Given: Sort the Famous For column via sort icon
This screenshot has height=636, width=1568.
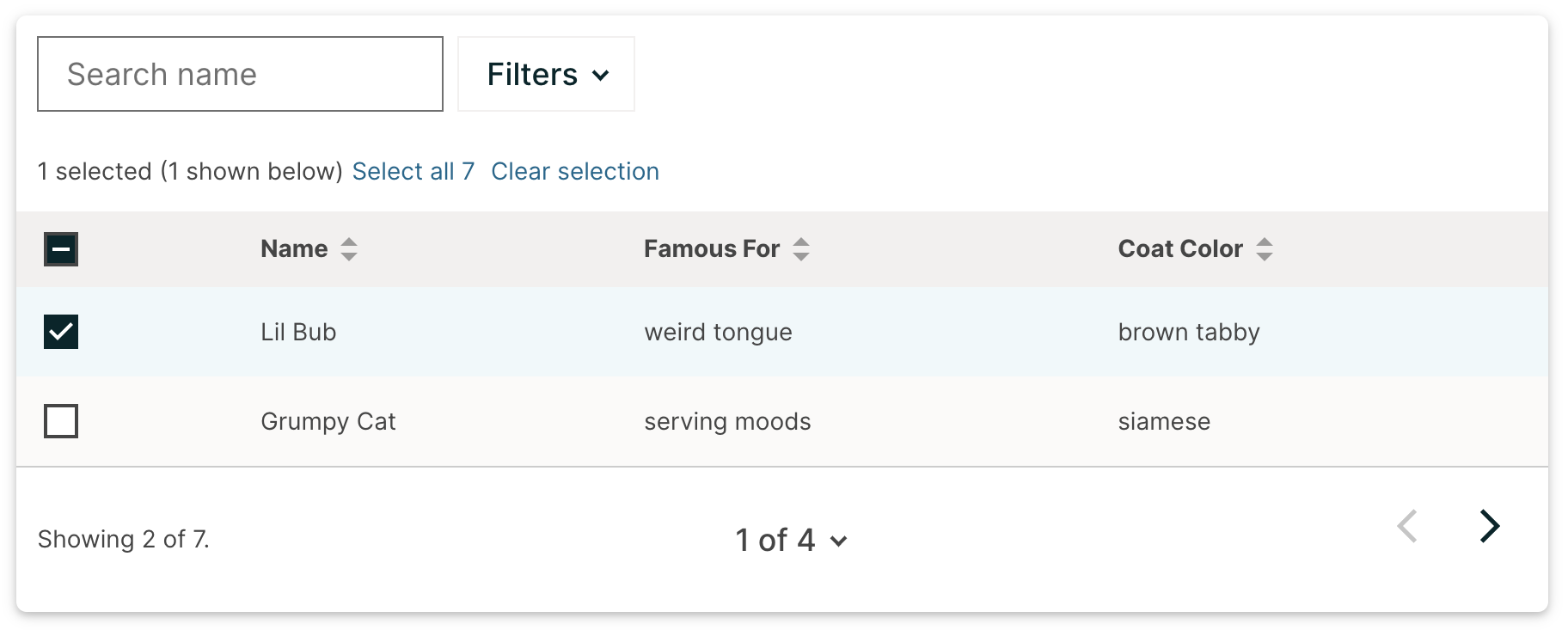Looking at the screenshot, I should point(801,249).
